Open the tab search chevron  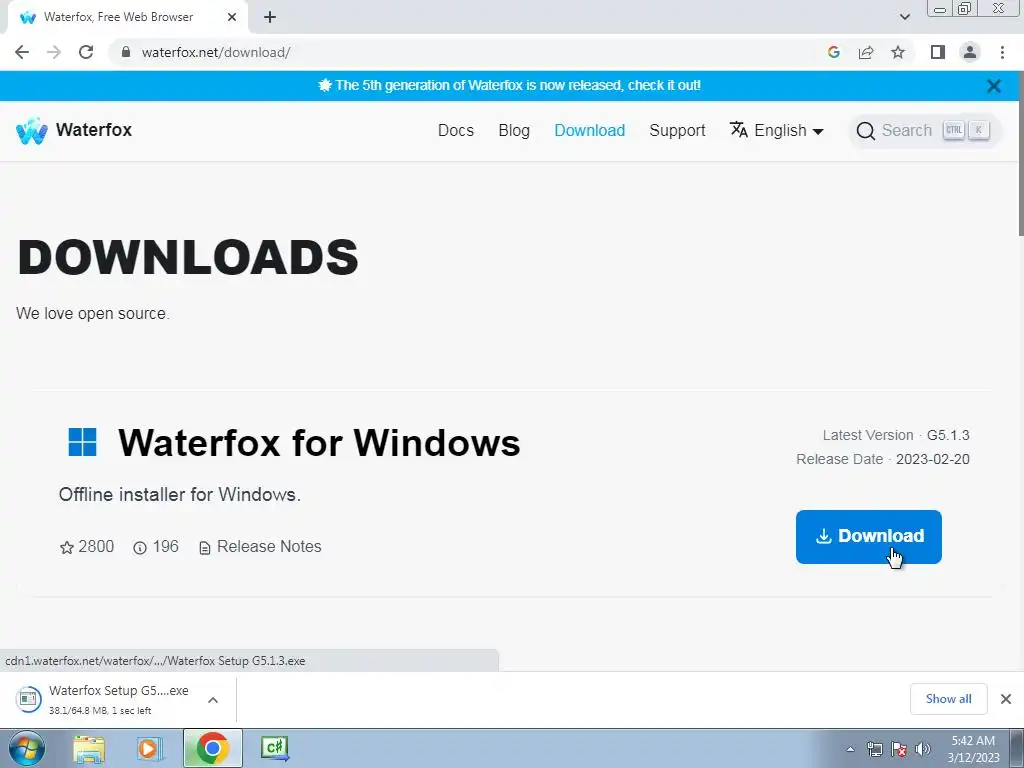(904, 17)
